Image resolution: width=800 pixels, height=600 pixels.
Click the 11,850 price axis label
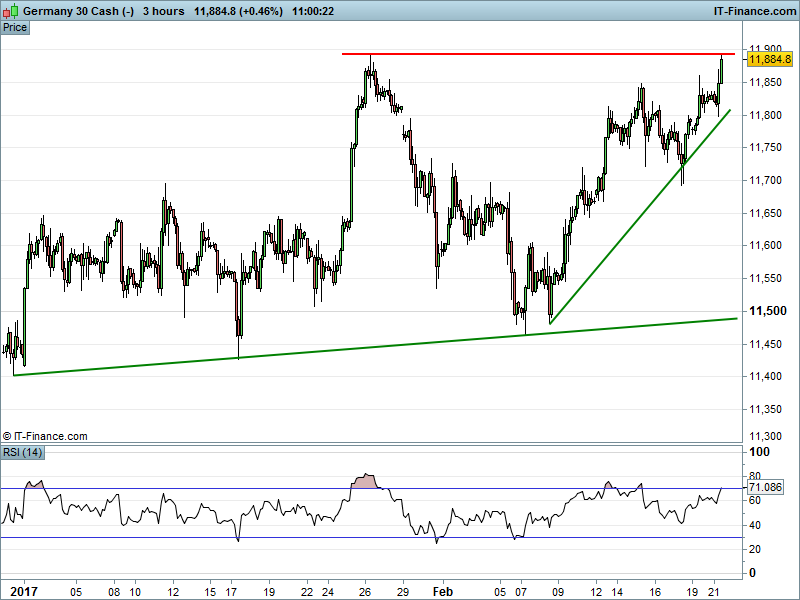pos(765,82)
